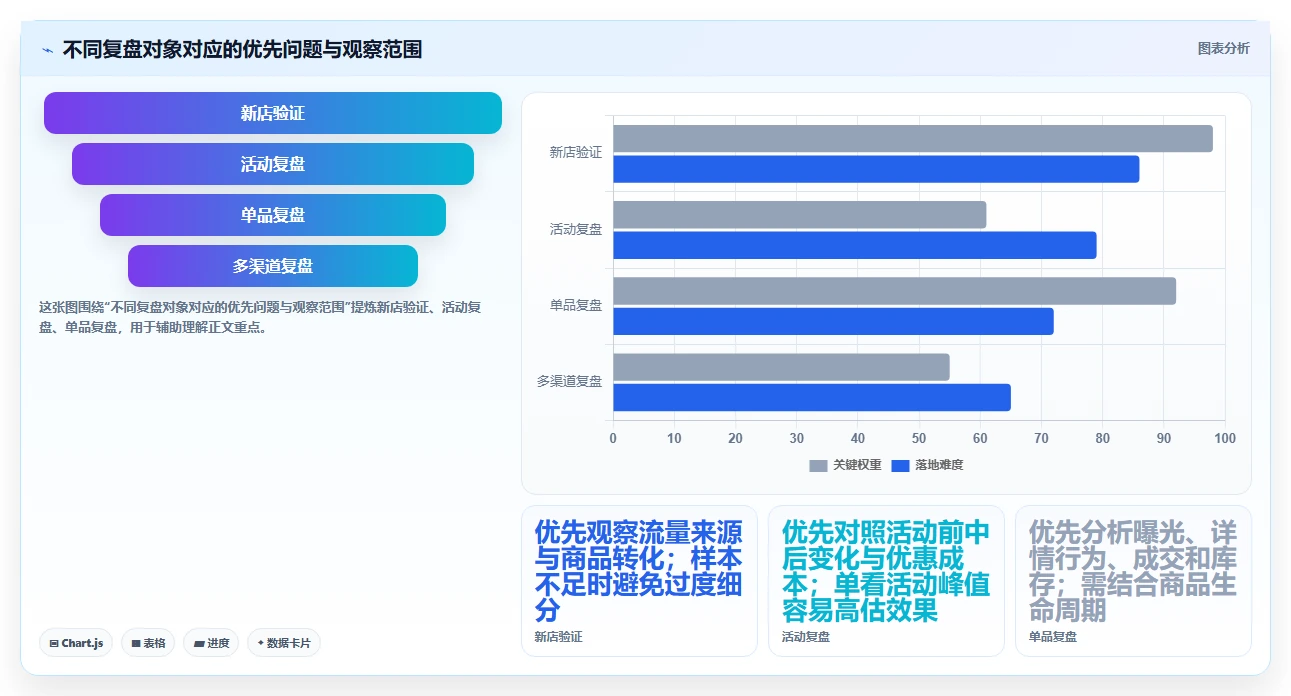Toggle the 落地难度 legend color box
Screen dimensions: 1291x696
point(900,466)
